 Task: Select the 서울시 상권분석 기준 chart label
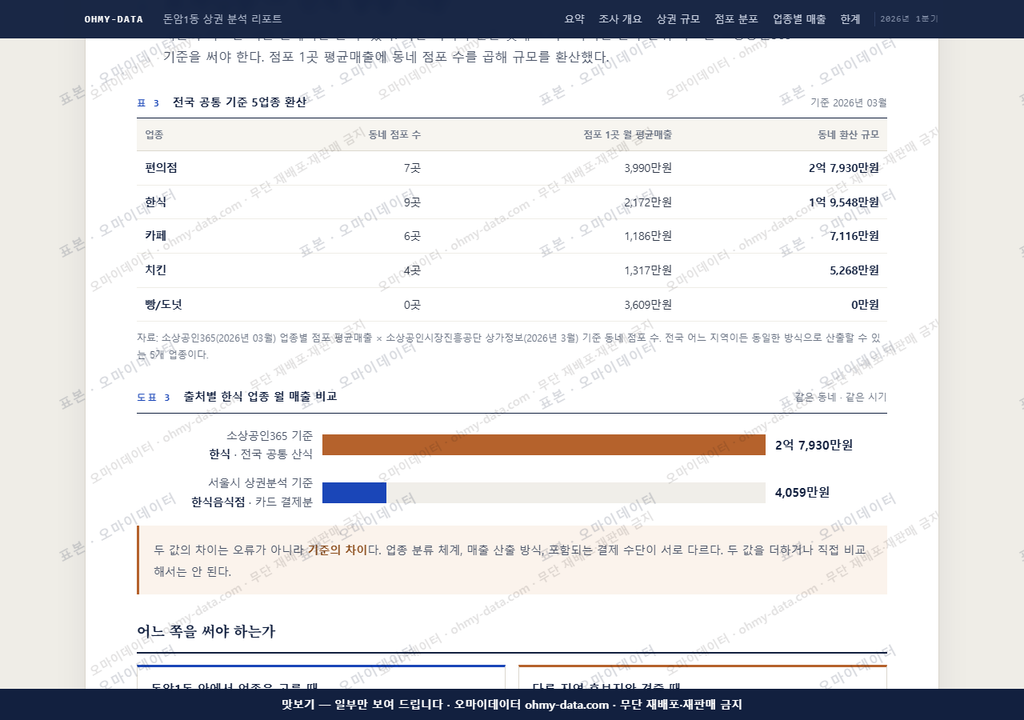260,483
